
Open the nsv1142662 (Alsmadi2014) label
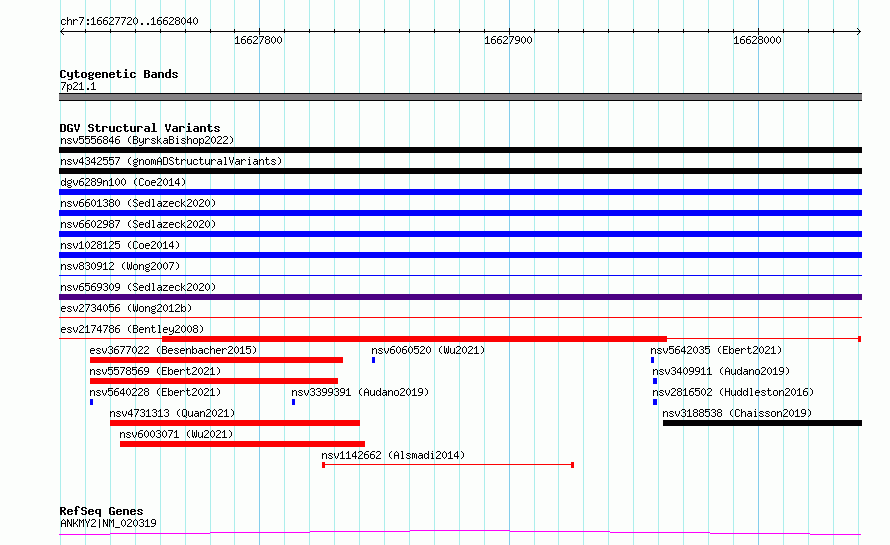(393, 455)
